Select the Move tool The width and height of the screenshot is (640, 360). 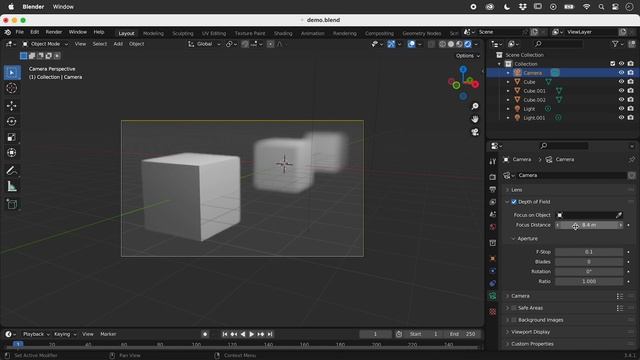click(x=12, y=106)
